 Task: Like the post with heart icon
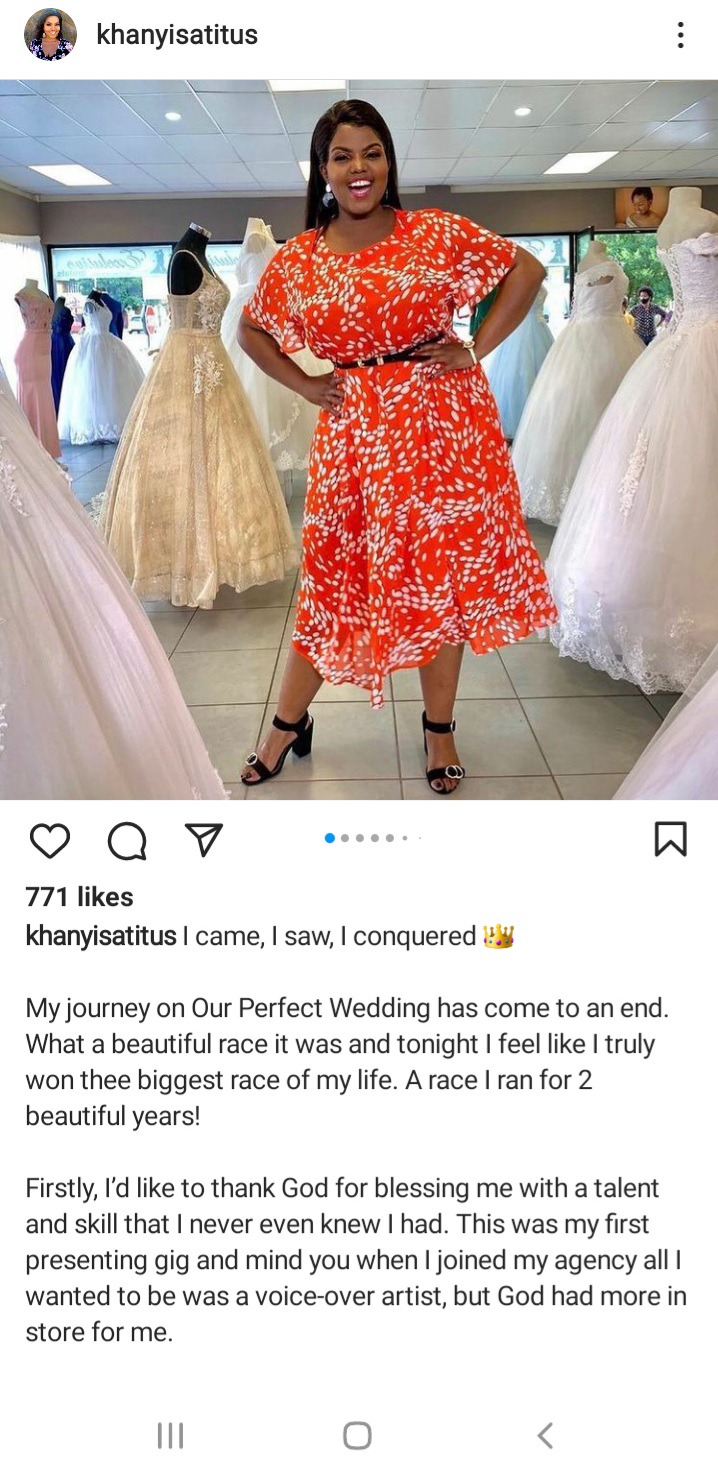point(49,840)
